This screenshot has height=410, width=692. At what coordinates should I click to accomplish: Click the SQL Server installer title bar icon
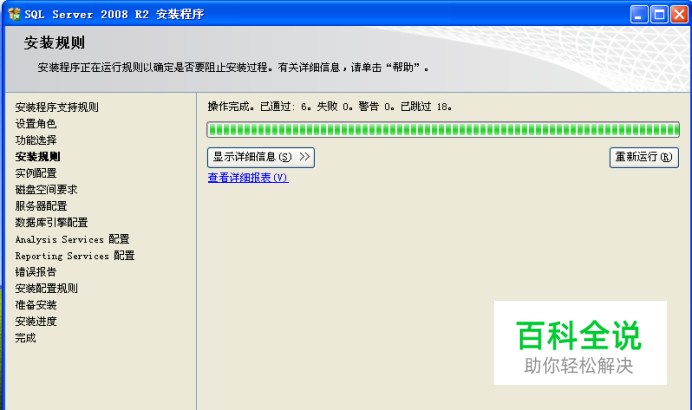coord(14,14)
